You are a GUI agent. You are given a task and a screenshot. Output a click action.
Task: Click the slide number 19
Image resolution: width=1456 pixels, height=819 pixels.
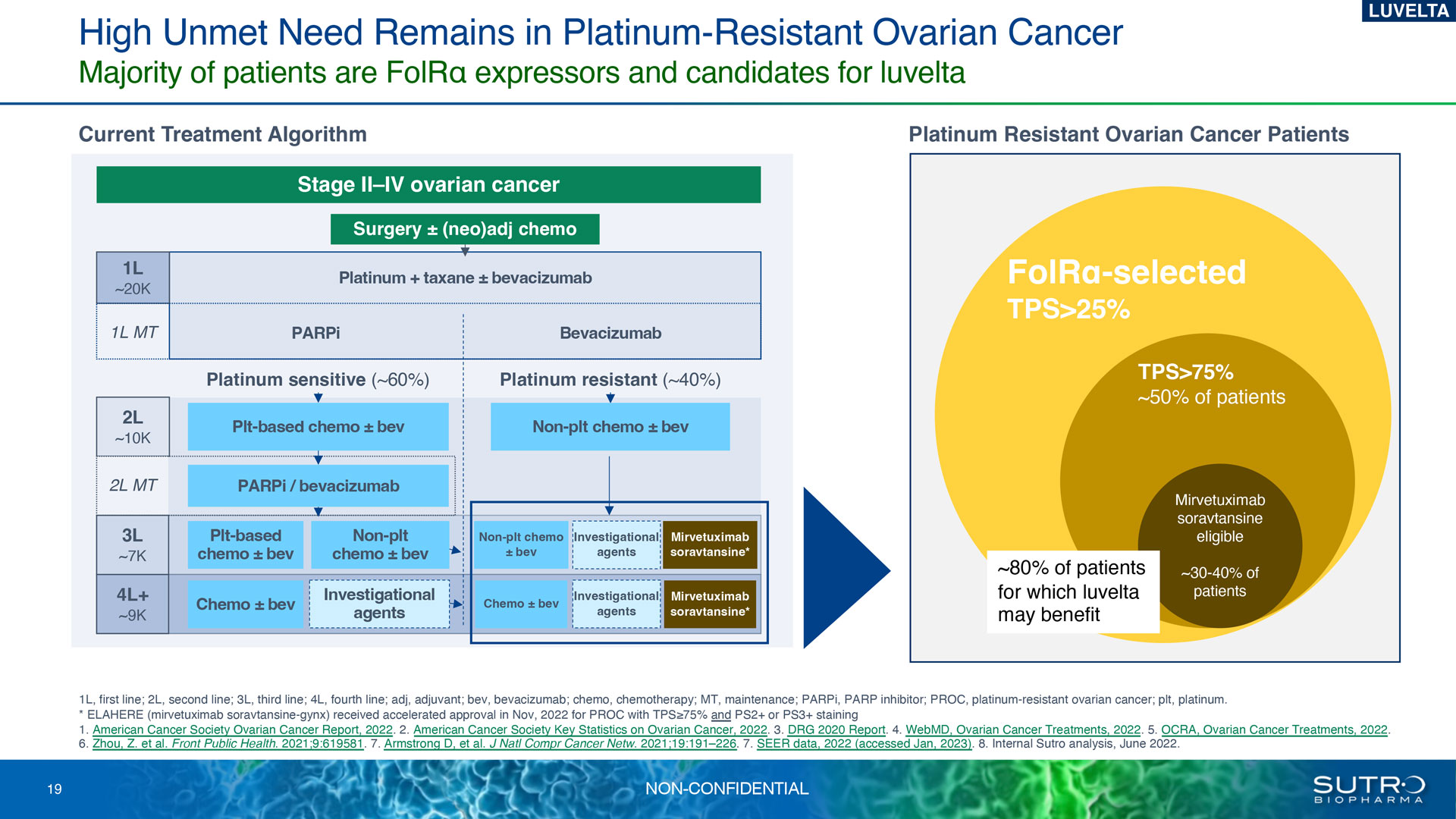(55, 789)
